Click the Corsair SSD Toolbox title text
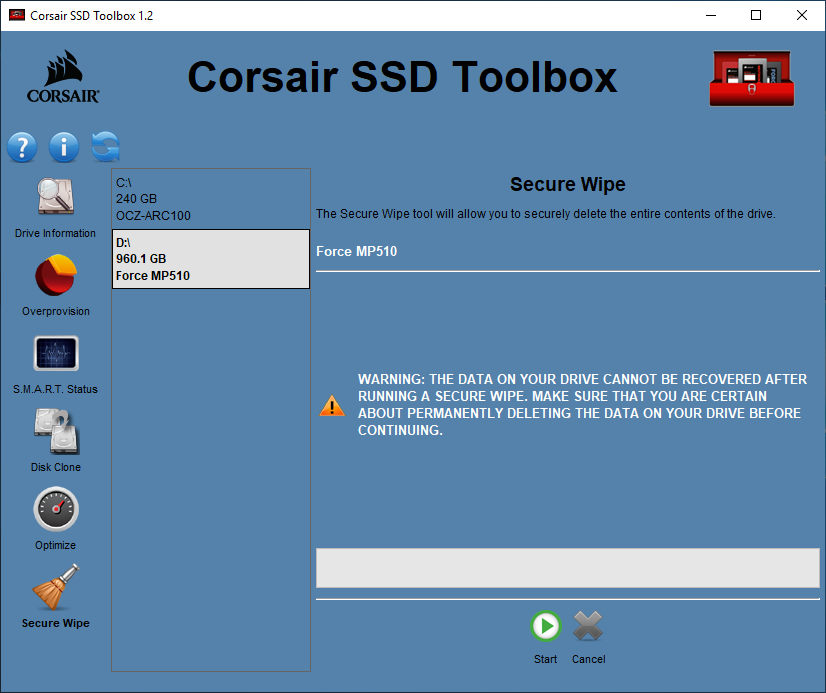Image resolution: width=826 pixels, height=693 pixels. tap(402, 77)
